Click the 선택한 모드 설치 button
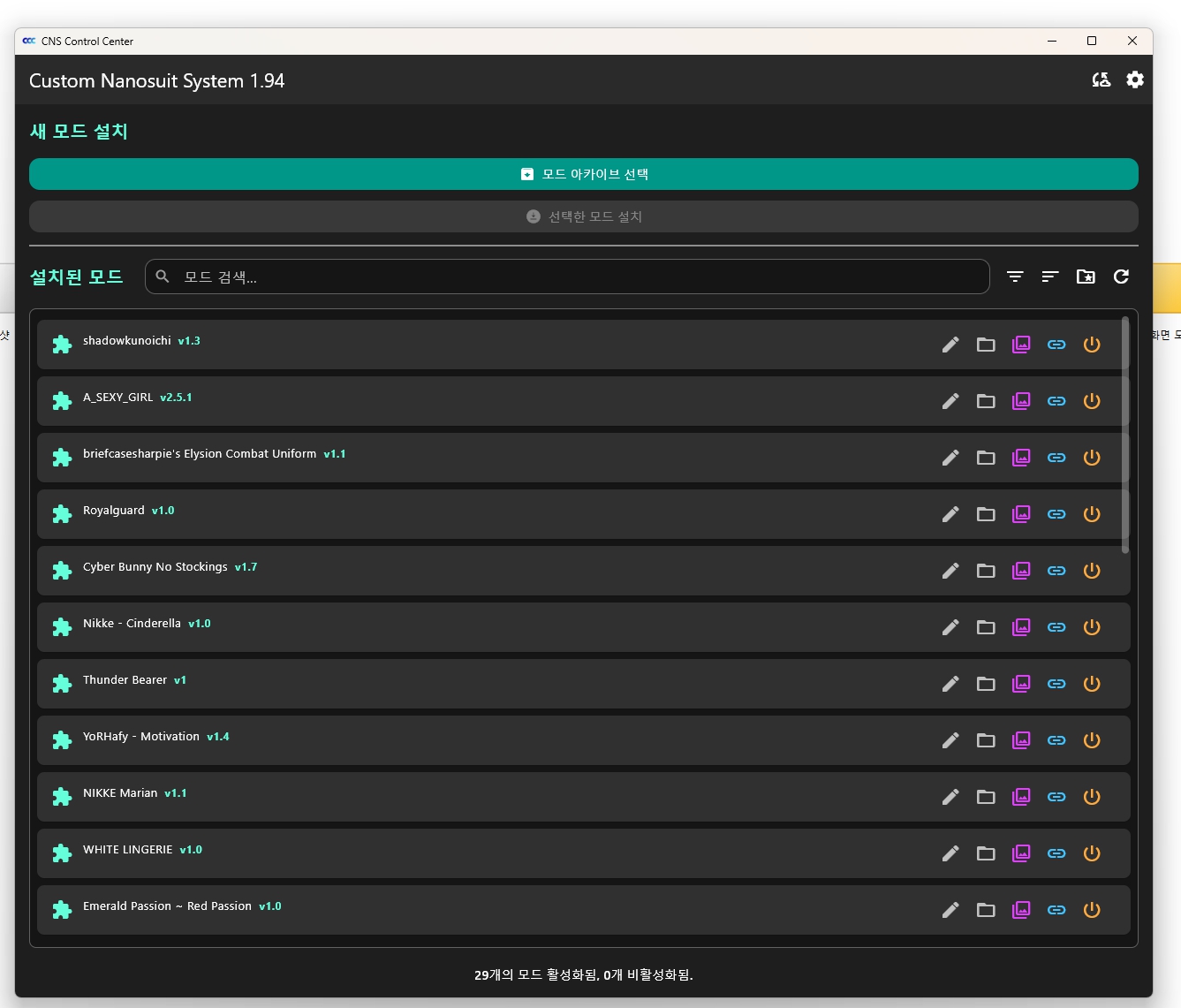 coord(583,216)
